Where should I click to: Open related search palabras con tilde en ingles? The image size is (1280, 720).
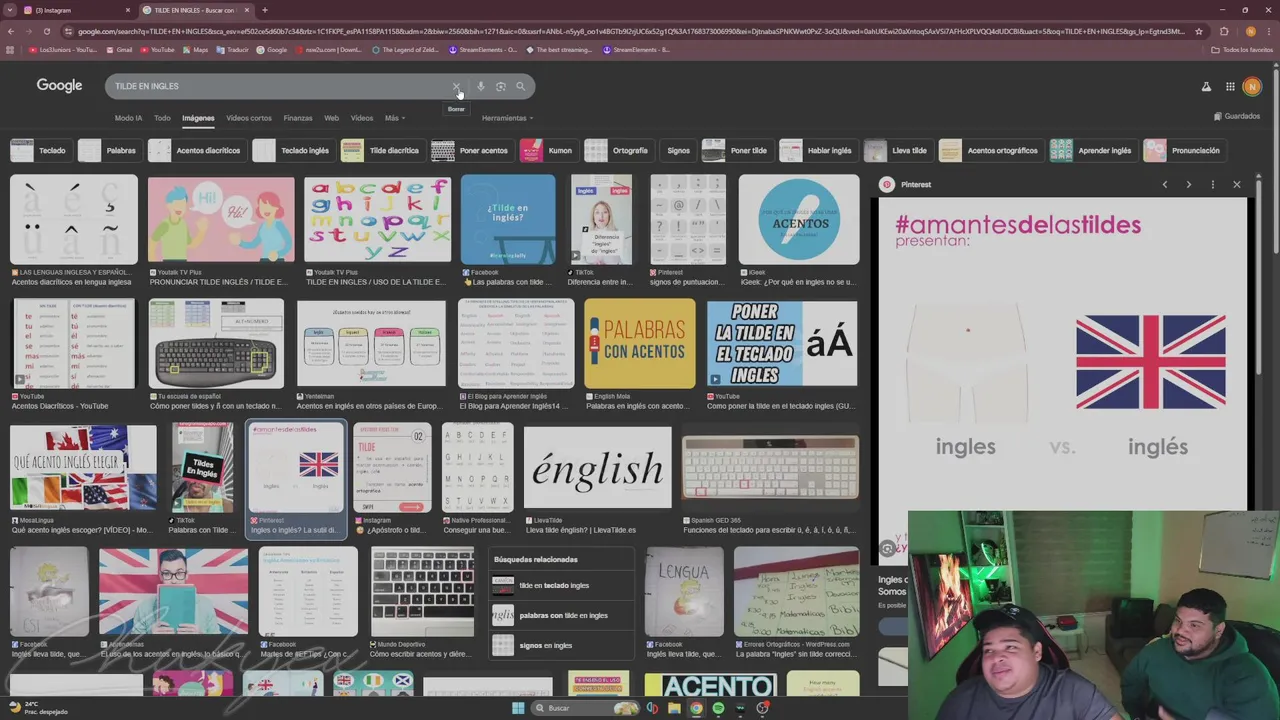click(562, 616)
